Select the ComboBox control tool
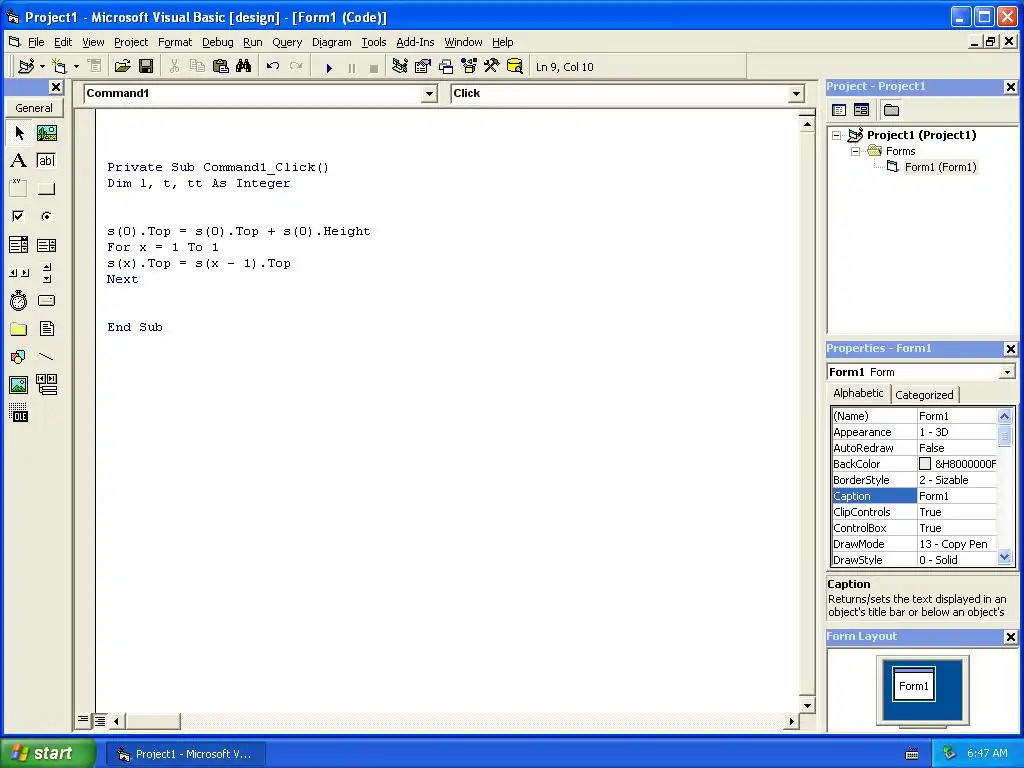1024x768 pixels. (x=19, y=245)
